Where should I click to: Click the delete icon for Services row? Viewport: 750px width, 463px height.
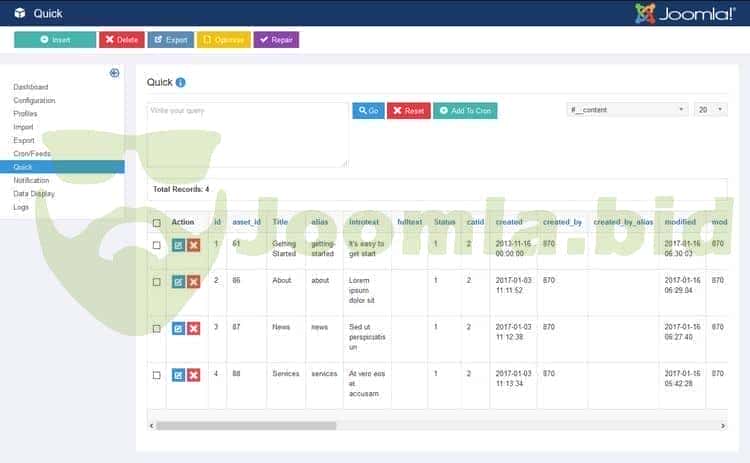click(193, 375)
